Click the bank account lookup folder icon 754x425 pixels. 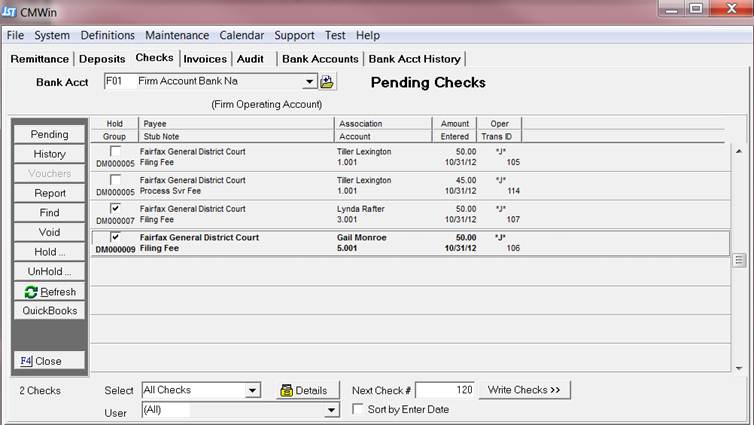[x=327, y=82]
